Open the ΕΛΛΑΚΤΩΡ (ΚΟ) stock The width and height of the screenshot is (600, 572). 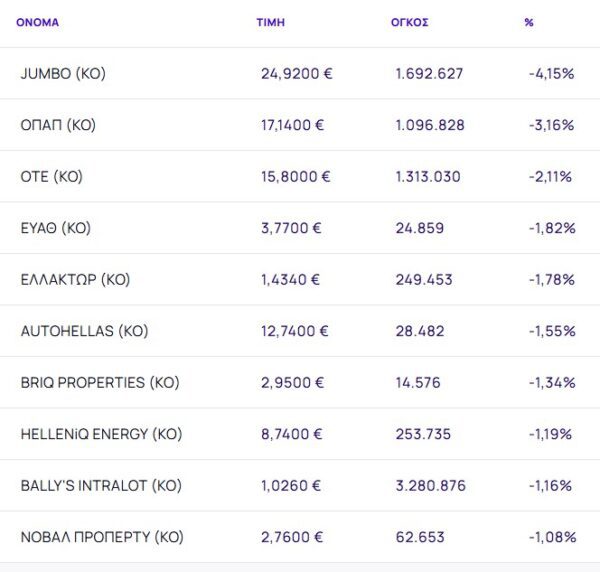(75, 280)
